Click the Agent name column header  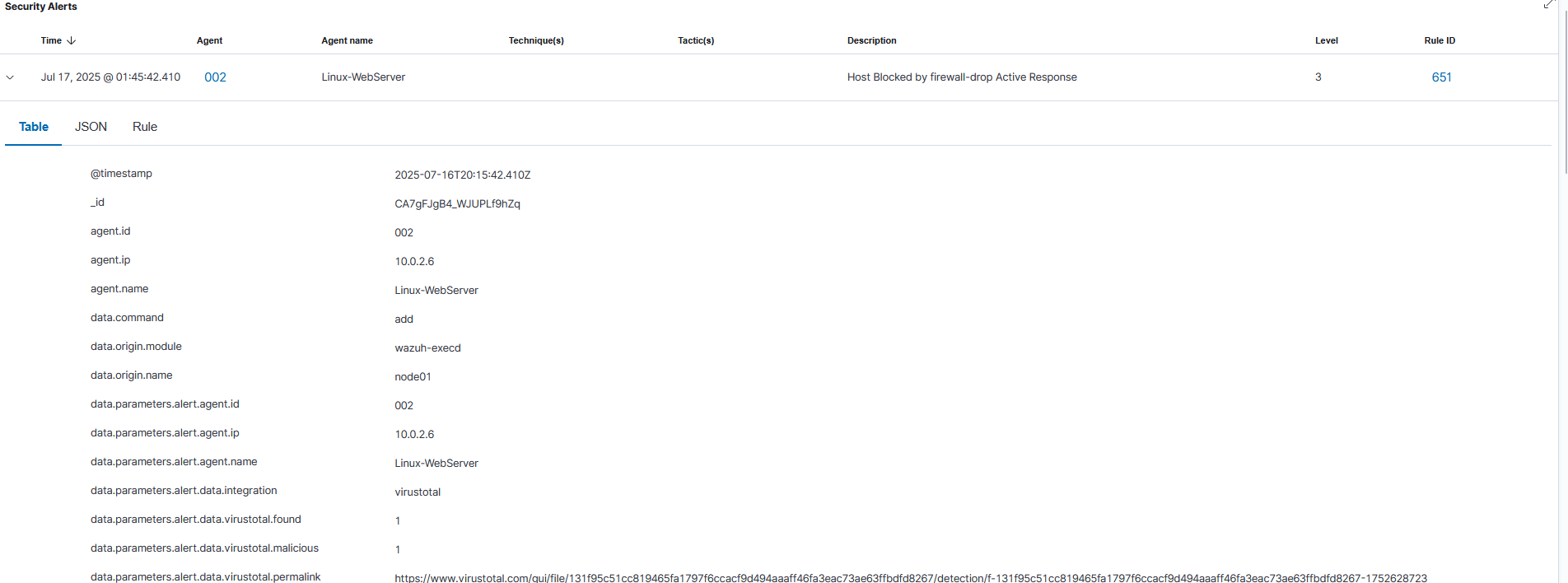pos(347,40)
